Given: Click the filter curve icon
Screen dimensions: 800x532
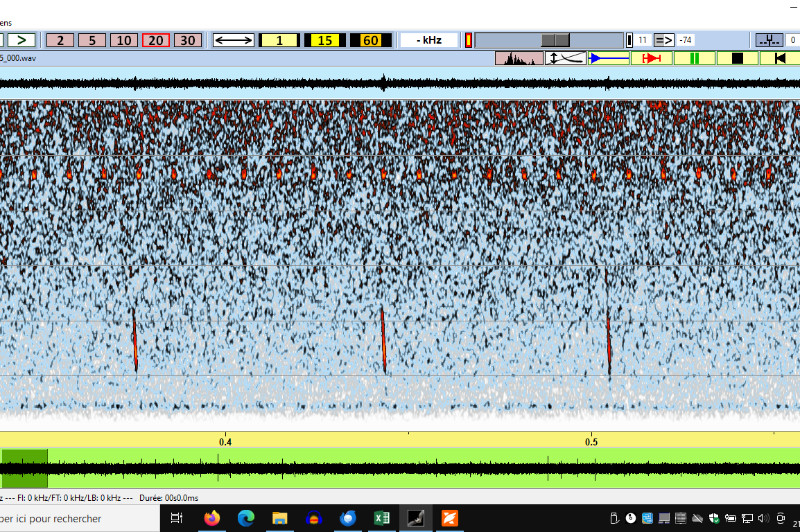Looking at the screenshot, I should point(565,58).
